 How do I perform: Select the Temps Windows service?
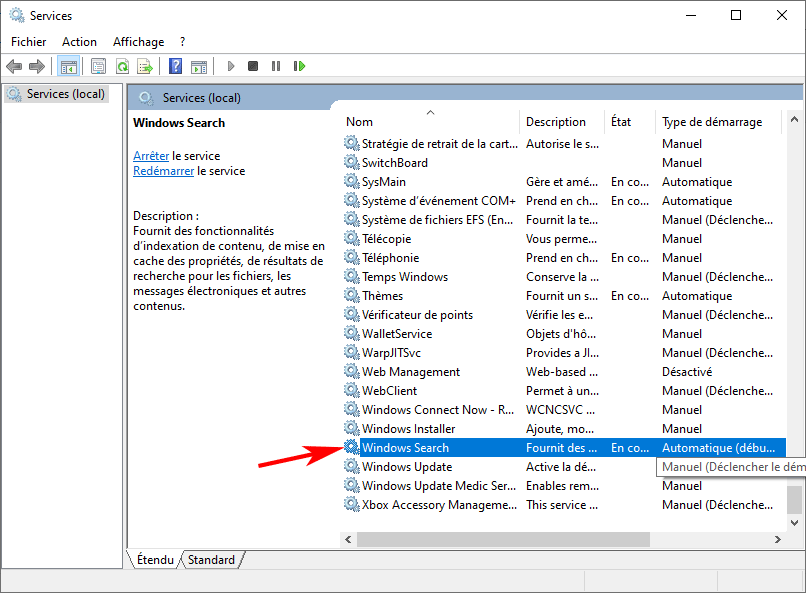564,276
